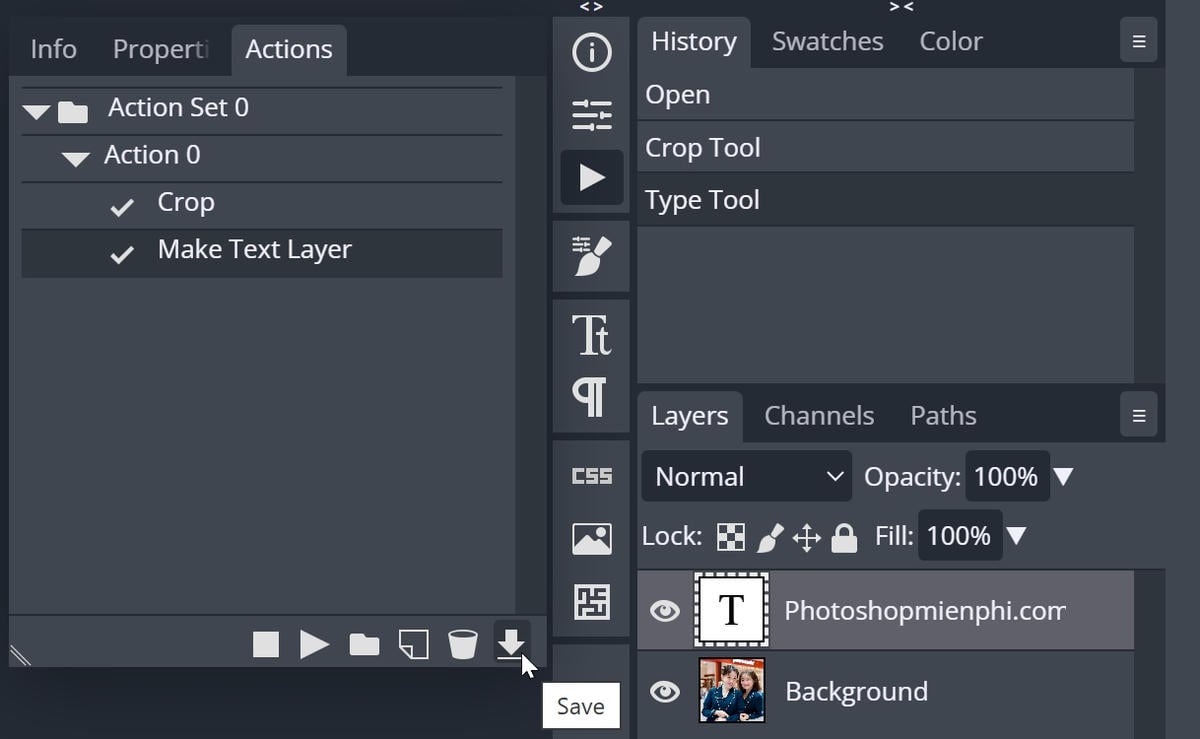Click the maze-pattern icon in the sidebar
1200x739 pixels.
591,601
